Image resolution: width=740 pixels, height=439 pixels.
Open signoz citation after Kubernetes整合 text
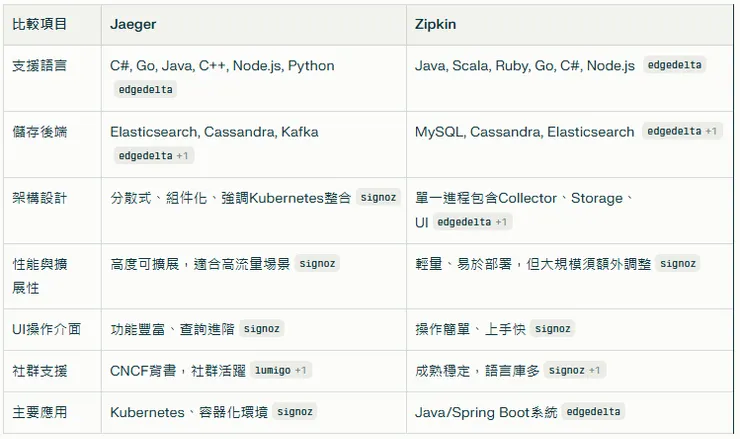379,198
